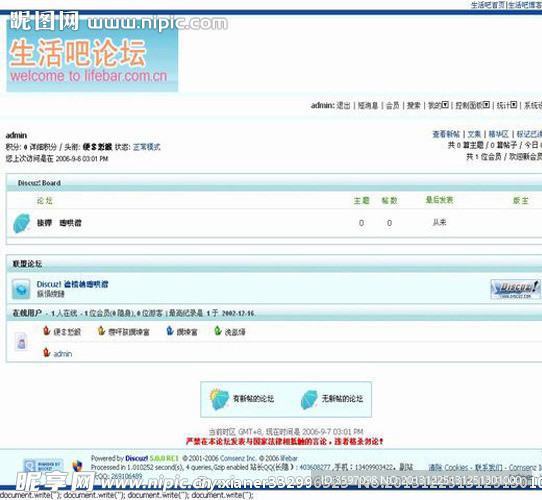
Task: Click the red icon next to admin
Action: [x=46, y=352]
